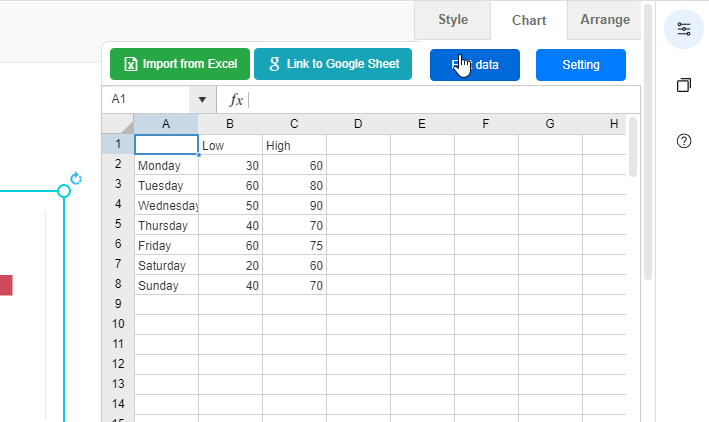Select the Chart tab
709x422 pixels.
(529, 20)
